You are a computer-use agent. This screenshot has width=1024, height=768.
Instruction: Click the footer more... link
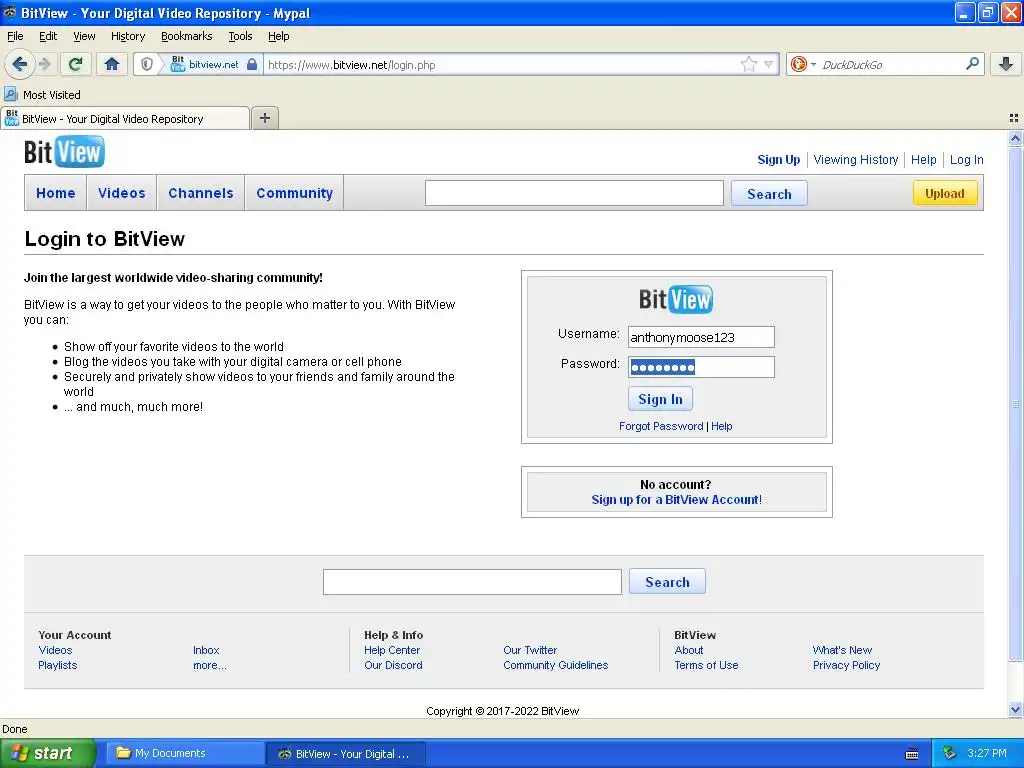(x=210, y=665)
